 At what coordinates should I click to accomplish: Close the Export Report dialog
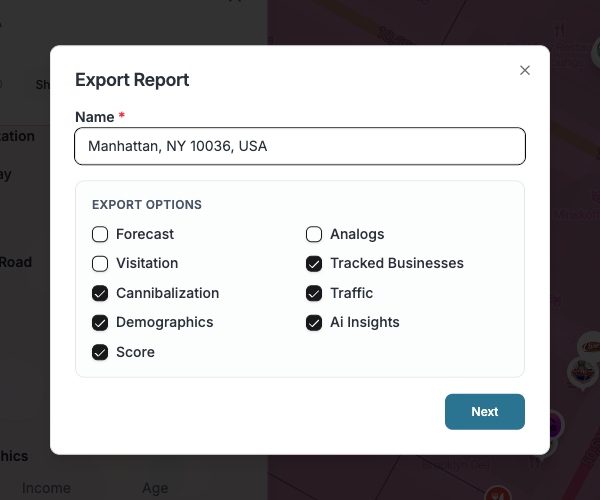(525, 70)
